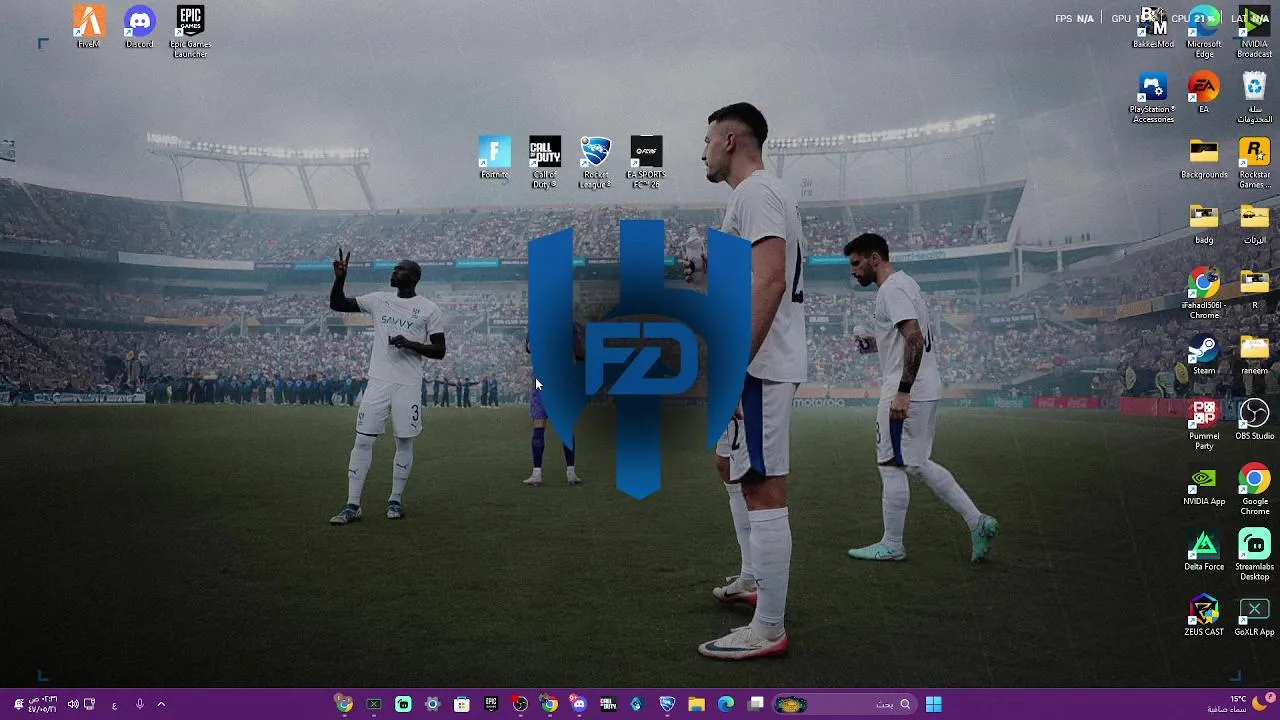
Task: Open the network status icon in the tray
Action: (x=90, y=704)
